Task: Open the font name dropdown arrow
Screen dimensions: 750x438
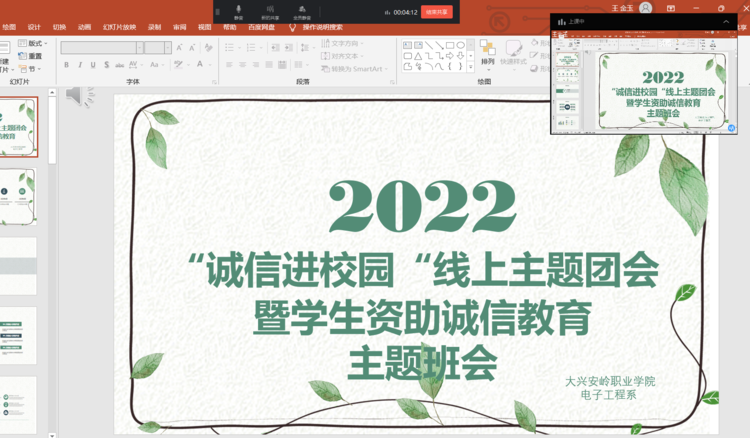Action: tap(140, 47)
